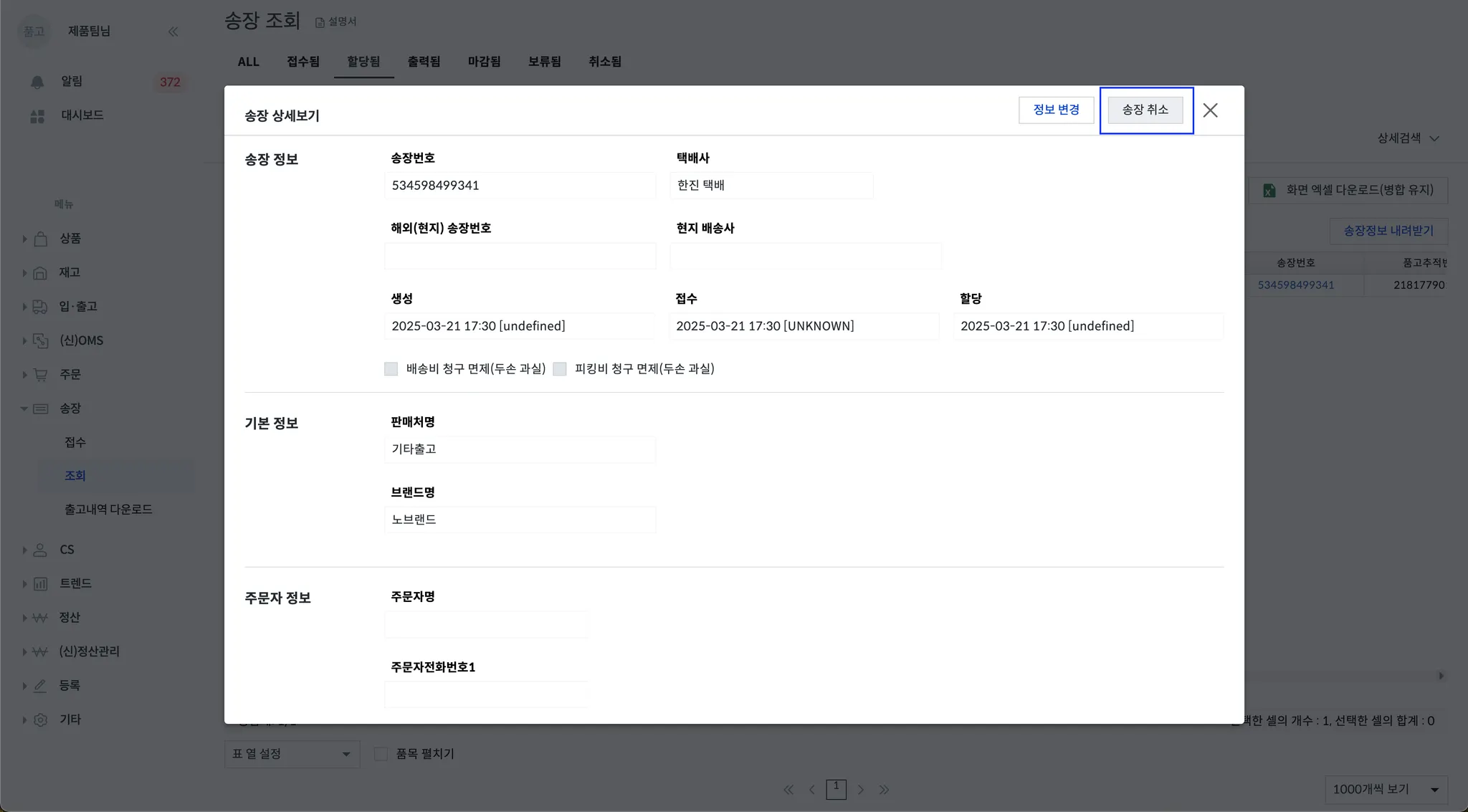Image resolution: width=1468 pixels, height=812 pixels.
Task: Click the CS person icon
Action: (x=41, y=550)
